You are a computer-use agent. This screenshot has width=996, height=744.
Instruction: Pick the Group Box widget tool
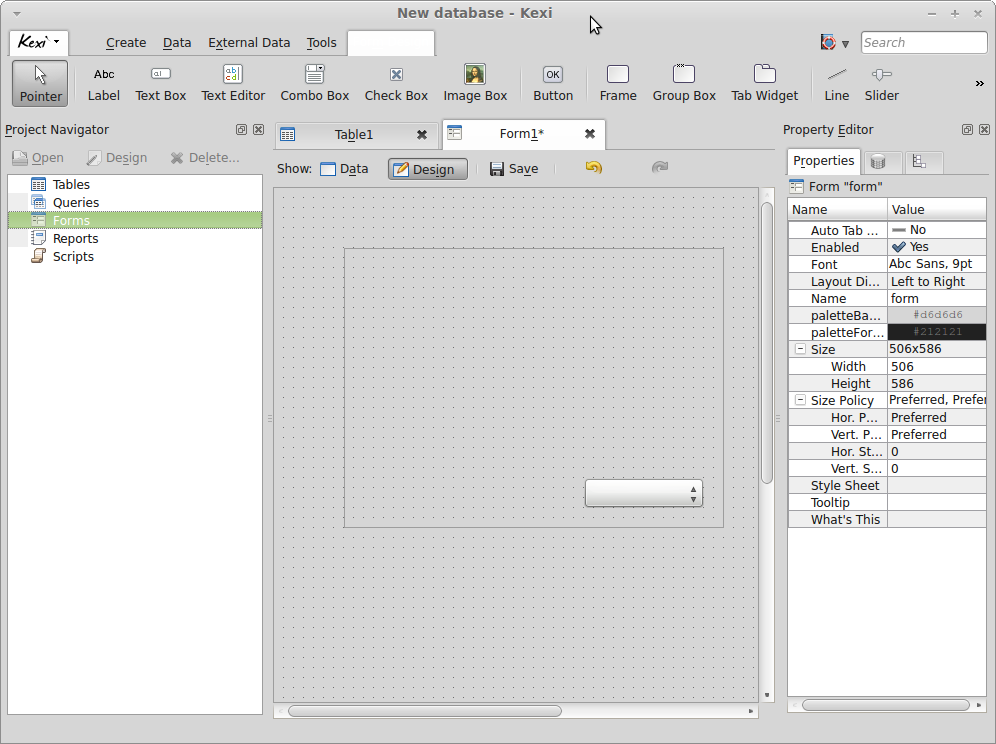684,84
